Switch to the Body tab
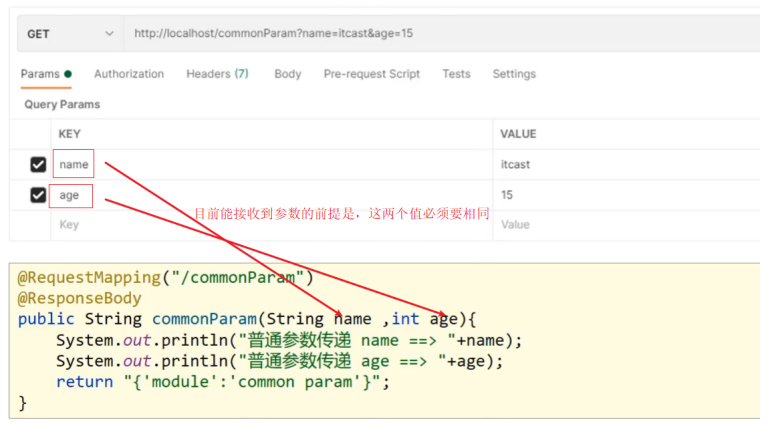Screen dimensions: 779x428 [x=288, y=74]
